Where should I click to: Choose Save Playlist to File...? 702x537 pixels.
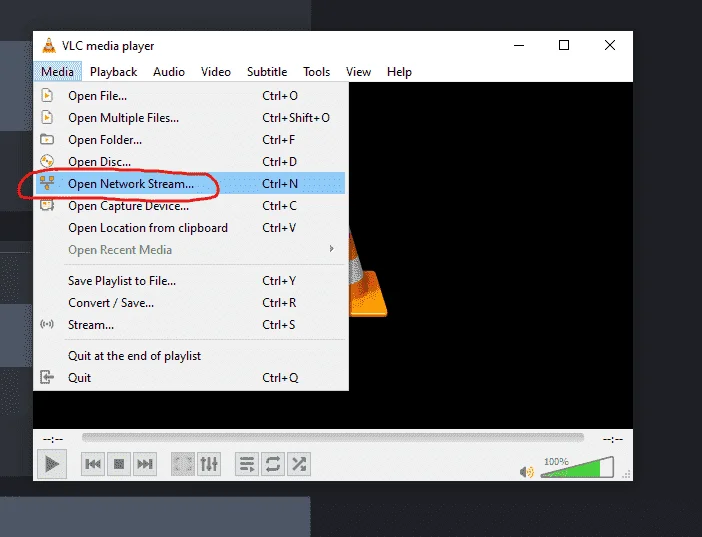pos(190,281)
